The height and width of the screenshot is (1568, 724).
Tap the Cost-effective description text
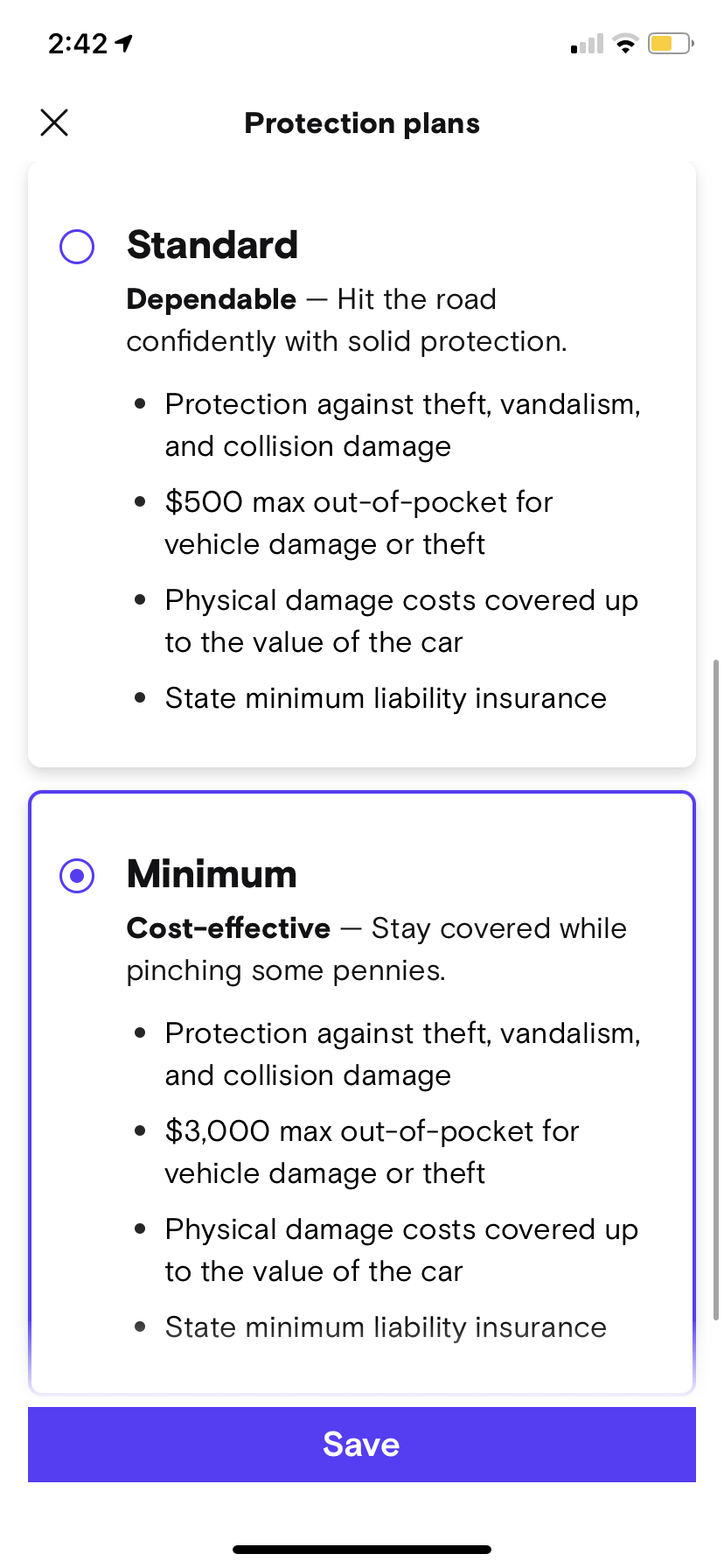click(x=376, y=949)
